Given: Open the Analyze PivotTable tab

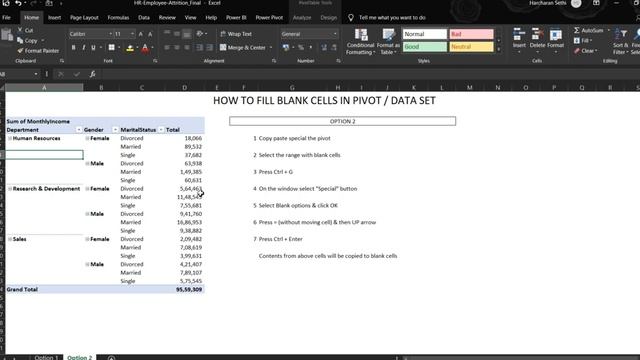Looking at the screenshot, I should [x=302, y=18].
